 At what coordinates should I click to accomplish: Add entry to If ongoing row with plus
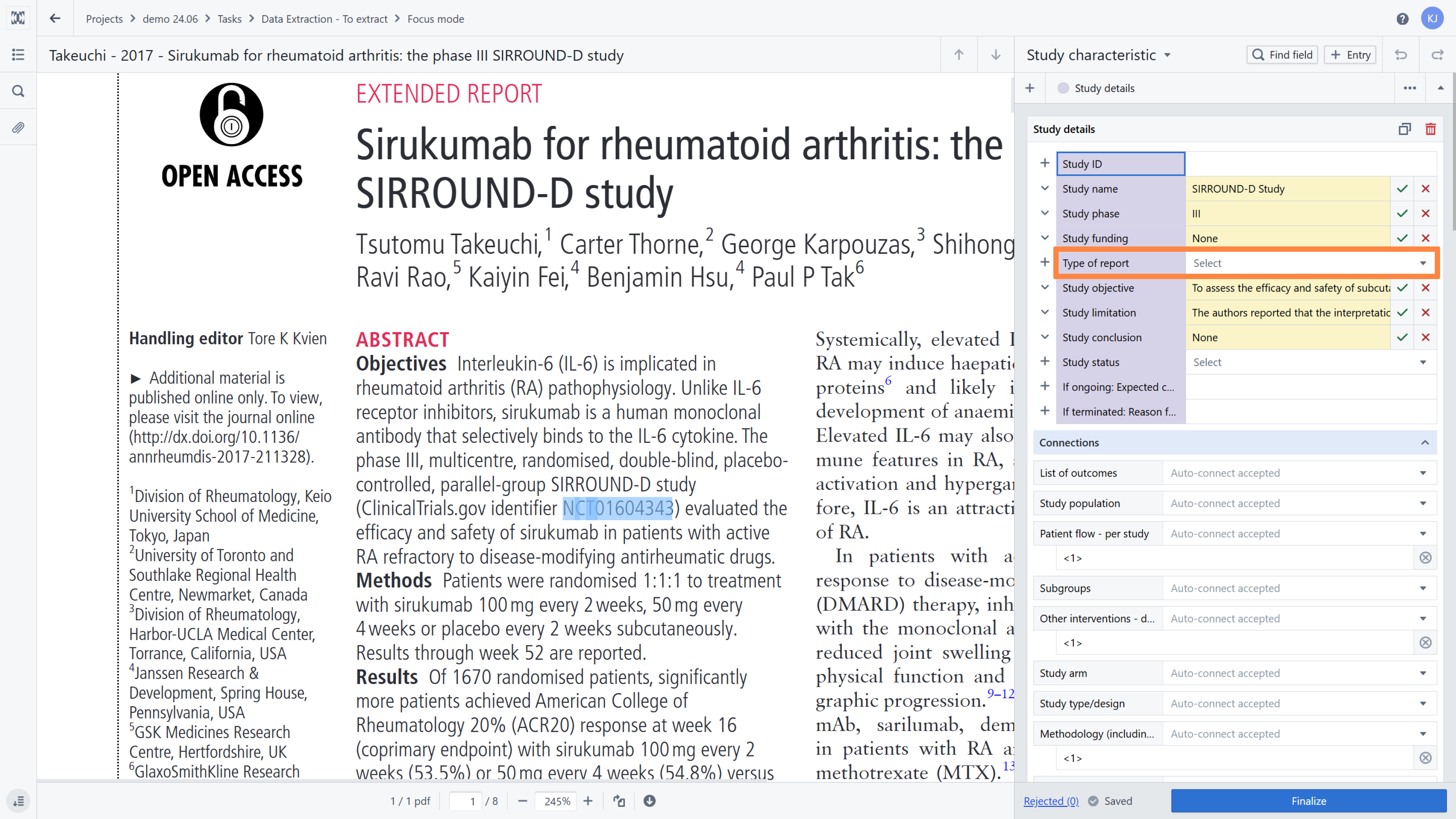tap(1045, 386)
